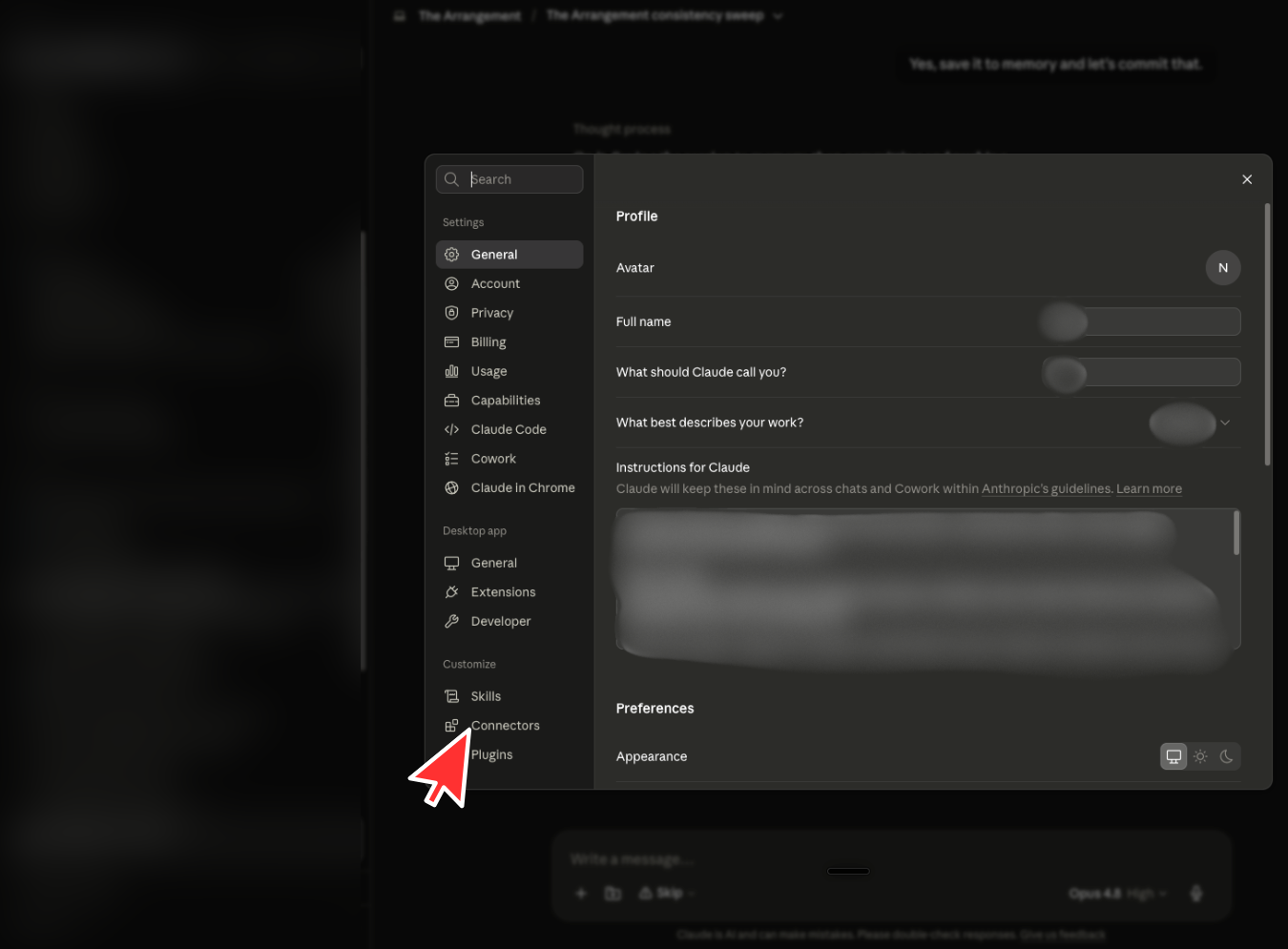Open Skills under Customize
The width and height of the screenshot is (1288, 949).
tap(509, 696)
